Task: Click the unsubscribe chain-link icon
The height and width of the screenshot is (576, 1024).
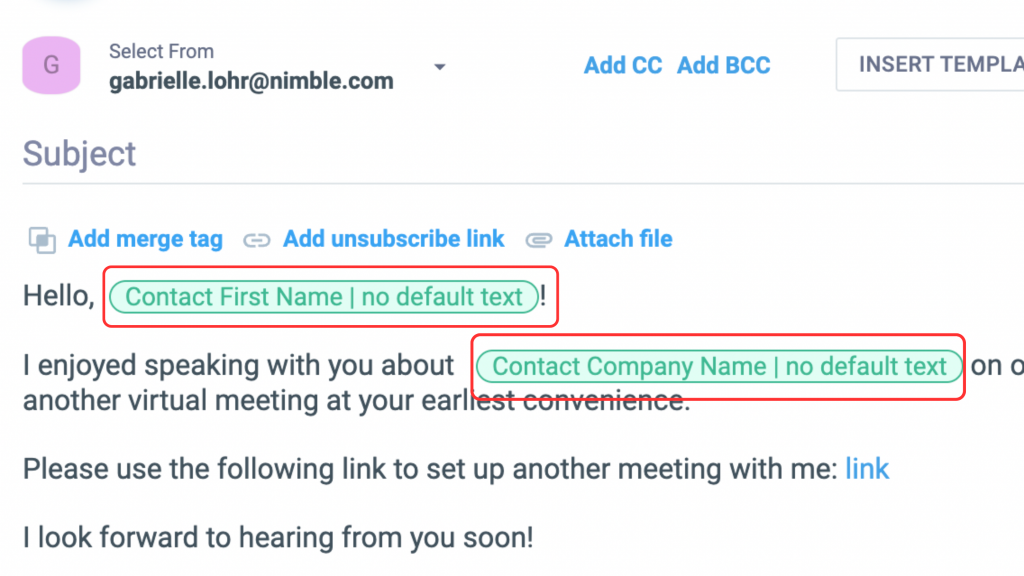Action: coord(258,240)
